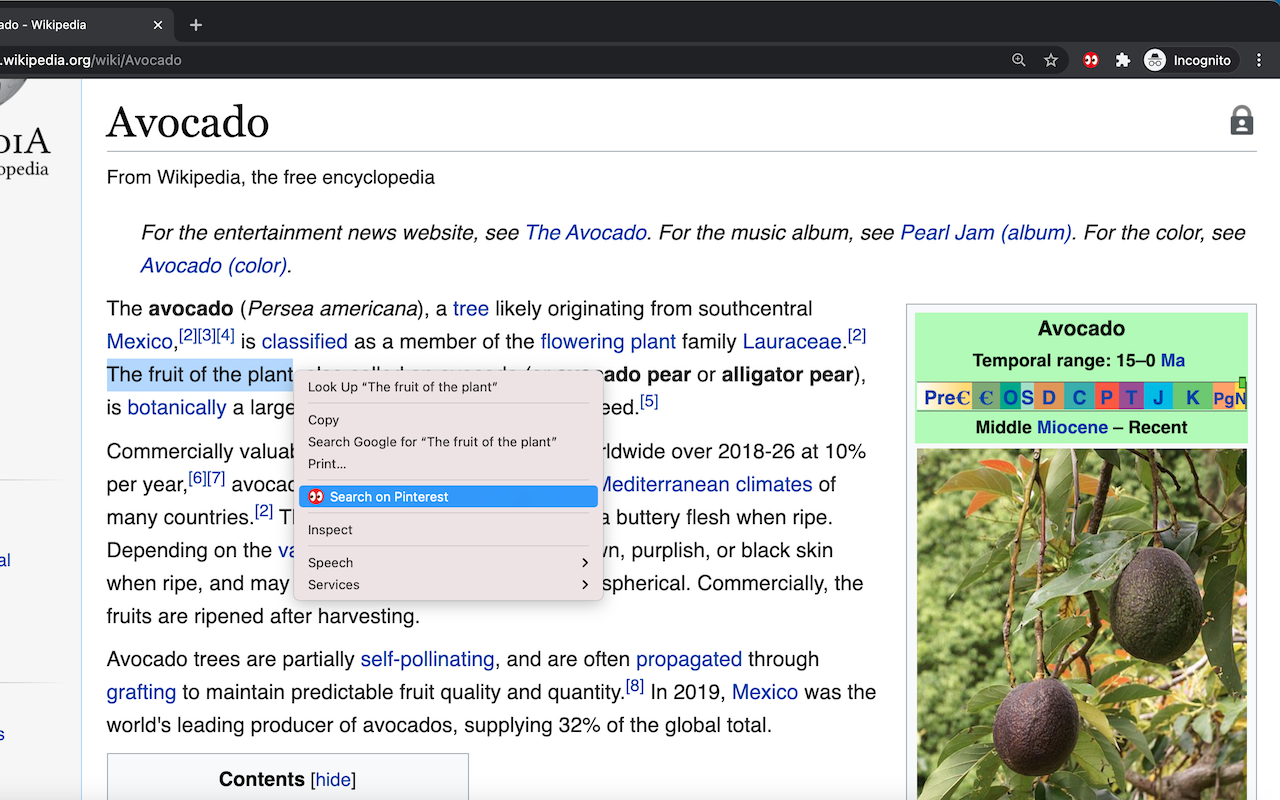Image resolution: width=1280 pixels, height=800 pixels.
Task: Expand the Services submenu
Action: pyautogui.click(x=448, y=585)
